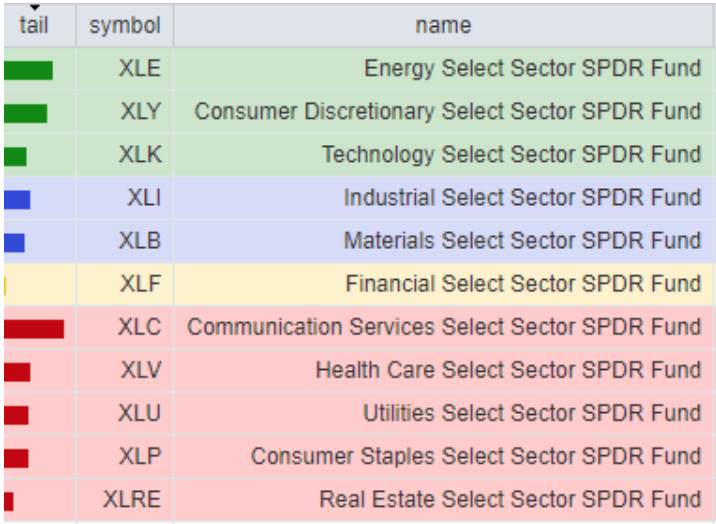
Task: Click the yellow tail bar for XLF
Action: (x=5, y=286)
